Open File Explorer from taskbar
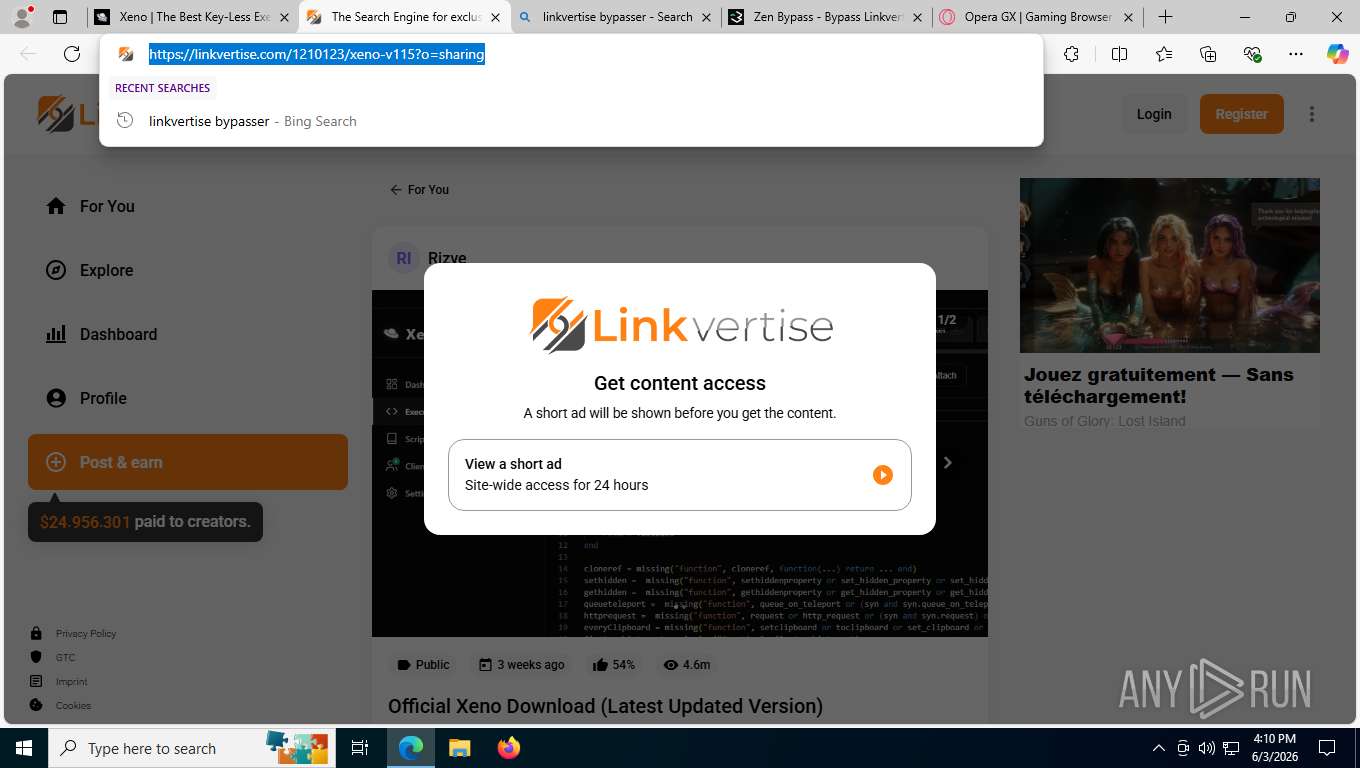 [459, 748]
